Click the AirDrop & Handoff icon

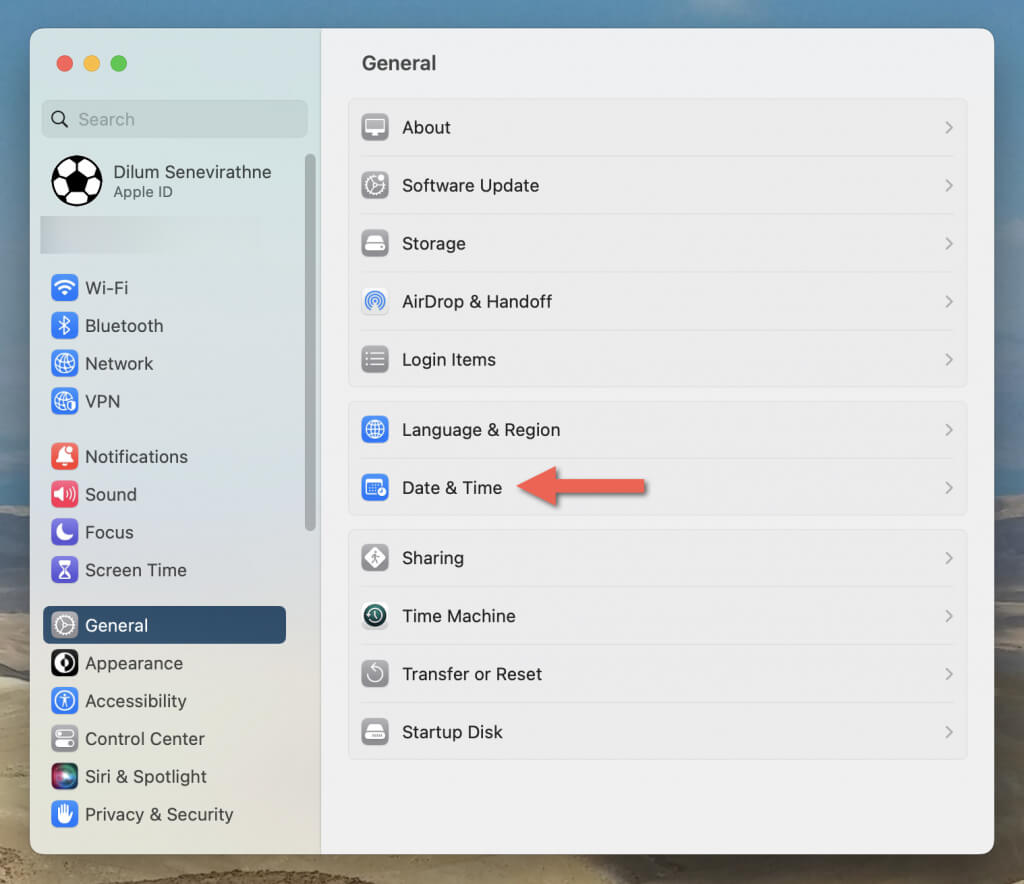pyautogui.click(x=375, y=302)
